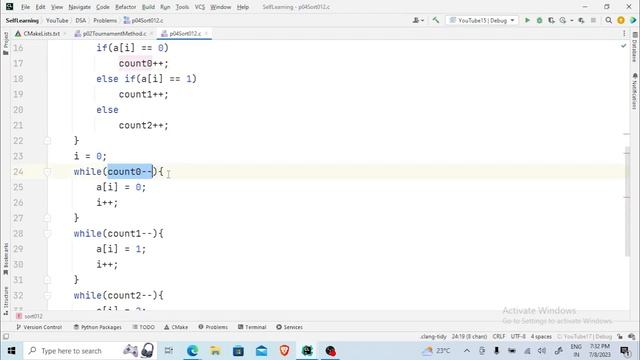The width and height of the screenshot is (640, 360).
Task: Click the profiler run icon in toolbar
Action: 563,20
